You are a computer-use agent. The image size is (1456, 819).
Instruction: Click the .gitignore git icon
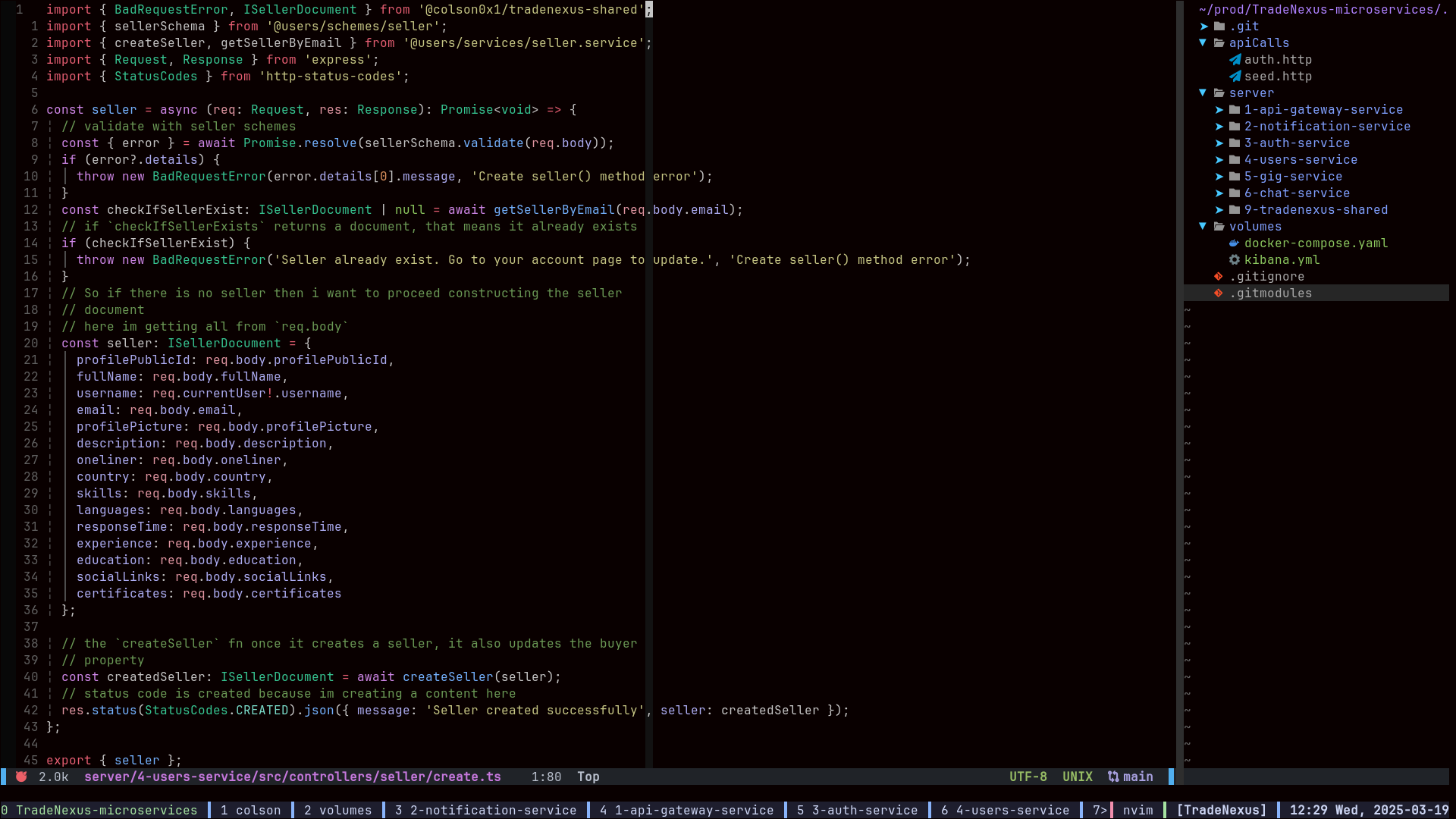(1219, 277)
